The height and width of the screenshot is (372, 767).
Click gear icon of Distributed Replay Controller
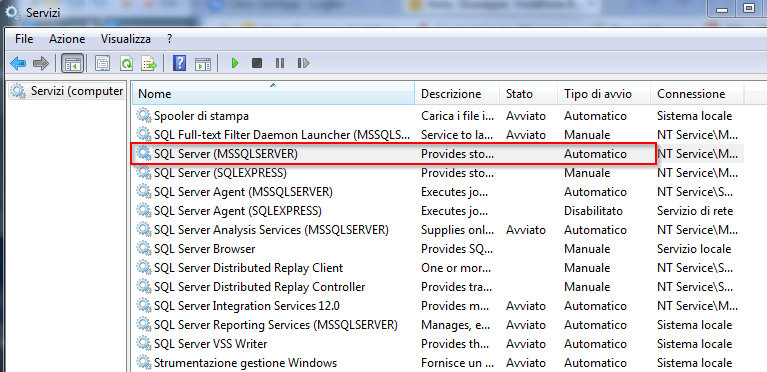coord(143,286)
